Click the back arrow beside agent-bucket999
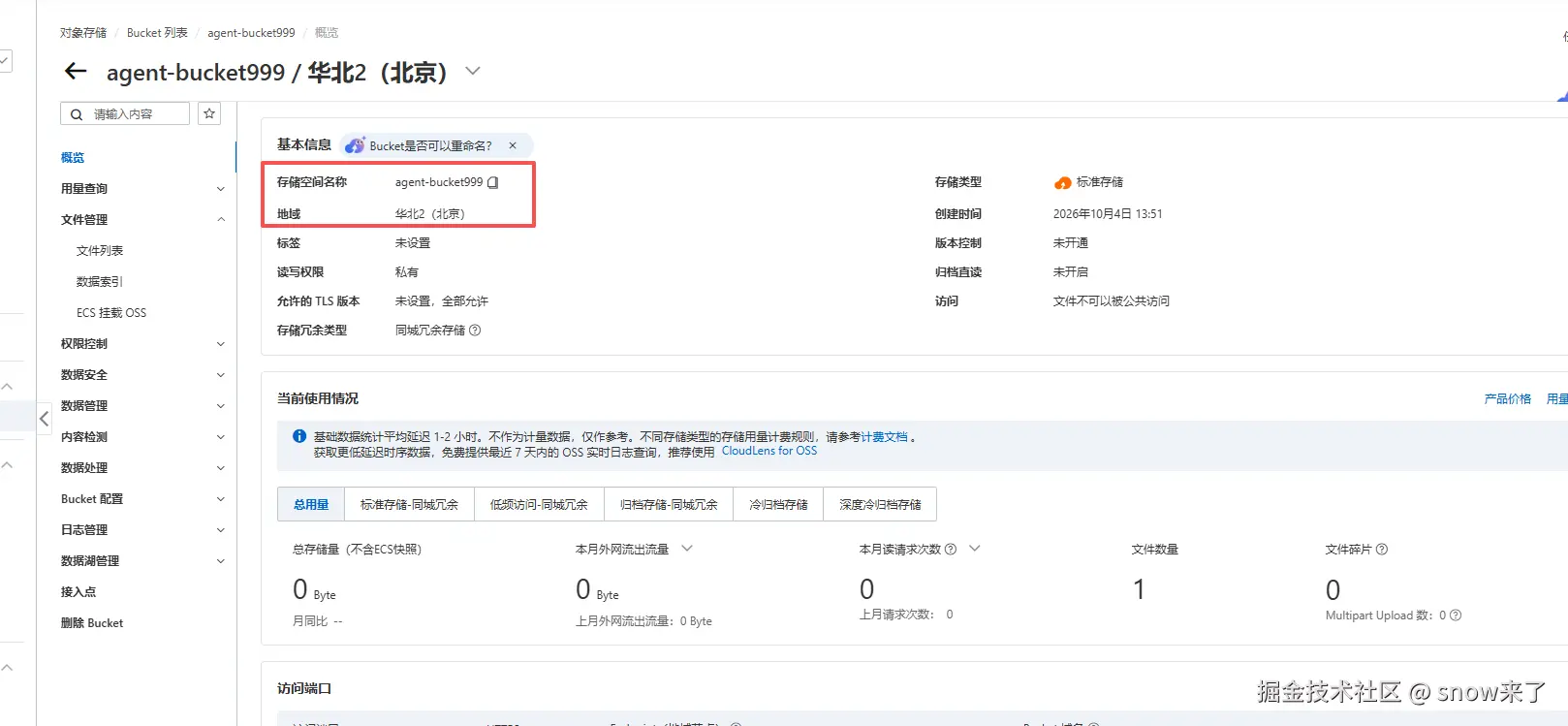This screenshot has height=726, width=1568. [x=76, y=71]
